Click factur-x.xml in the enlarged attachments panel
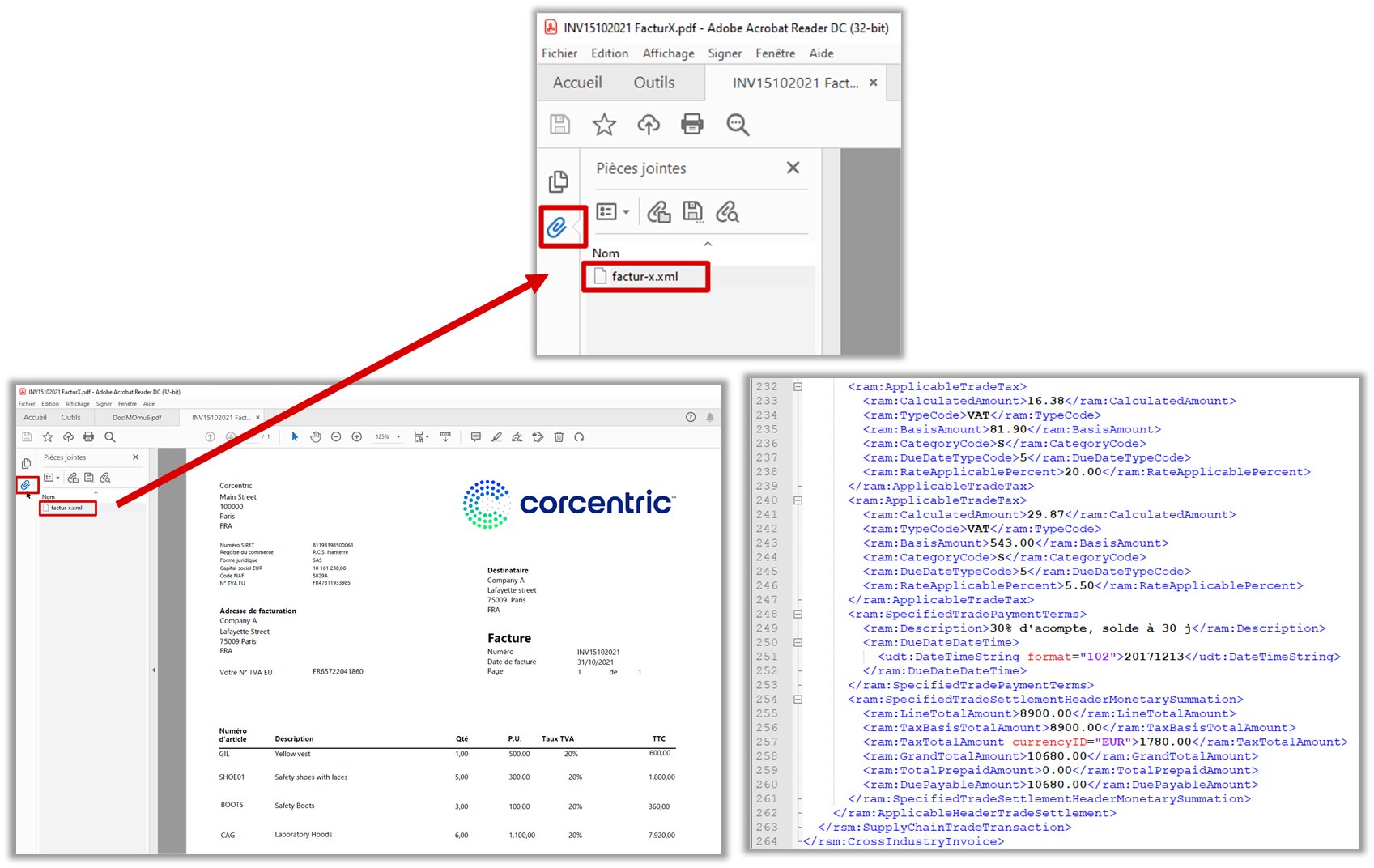1374x868 pixels. (644, 277)
